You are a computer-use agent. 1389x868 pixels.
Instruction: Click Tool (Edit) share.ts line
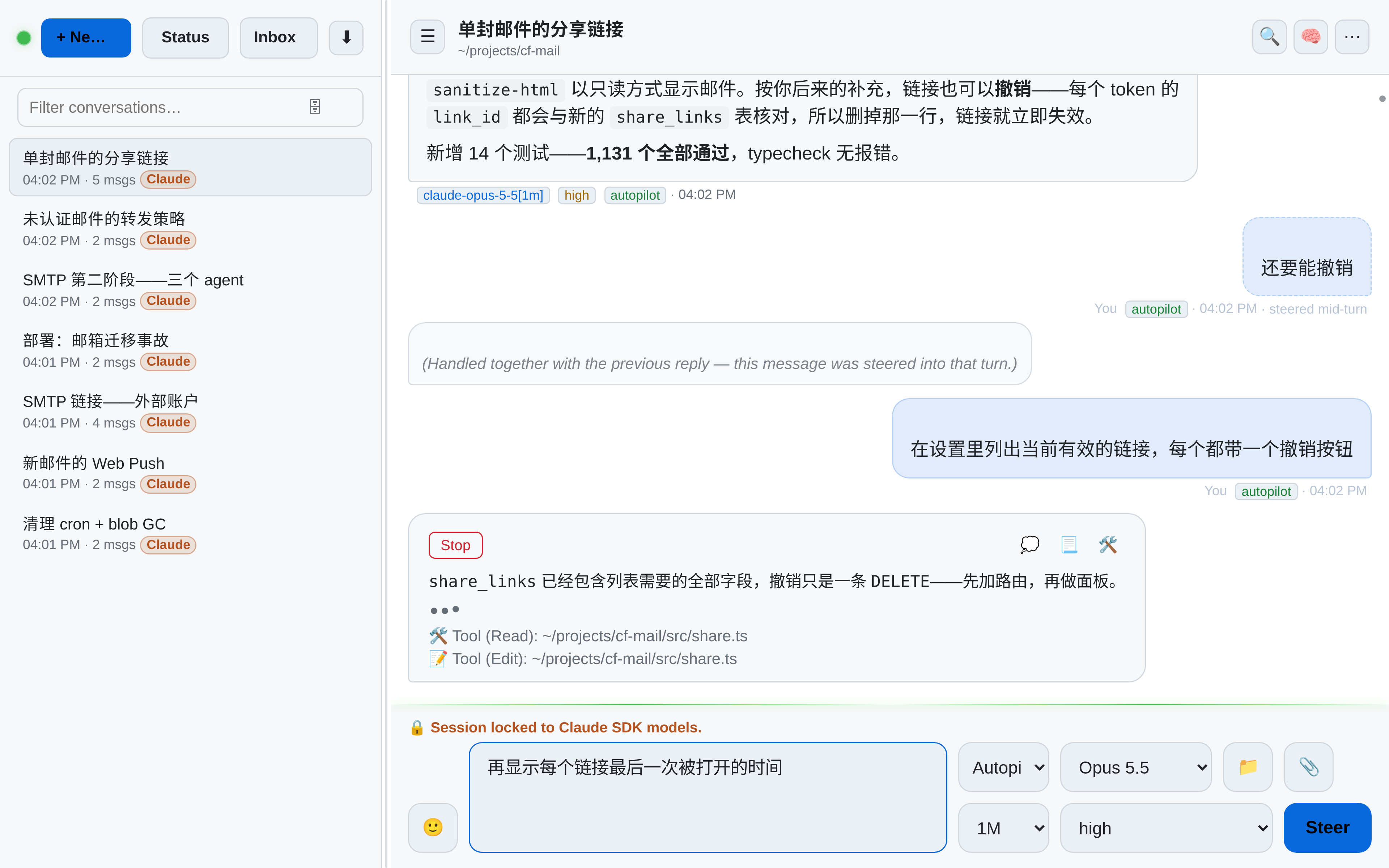tap(583, 659)
